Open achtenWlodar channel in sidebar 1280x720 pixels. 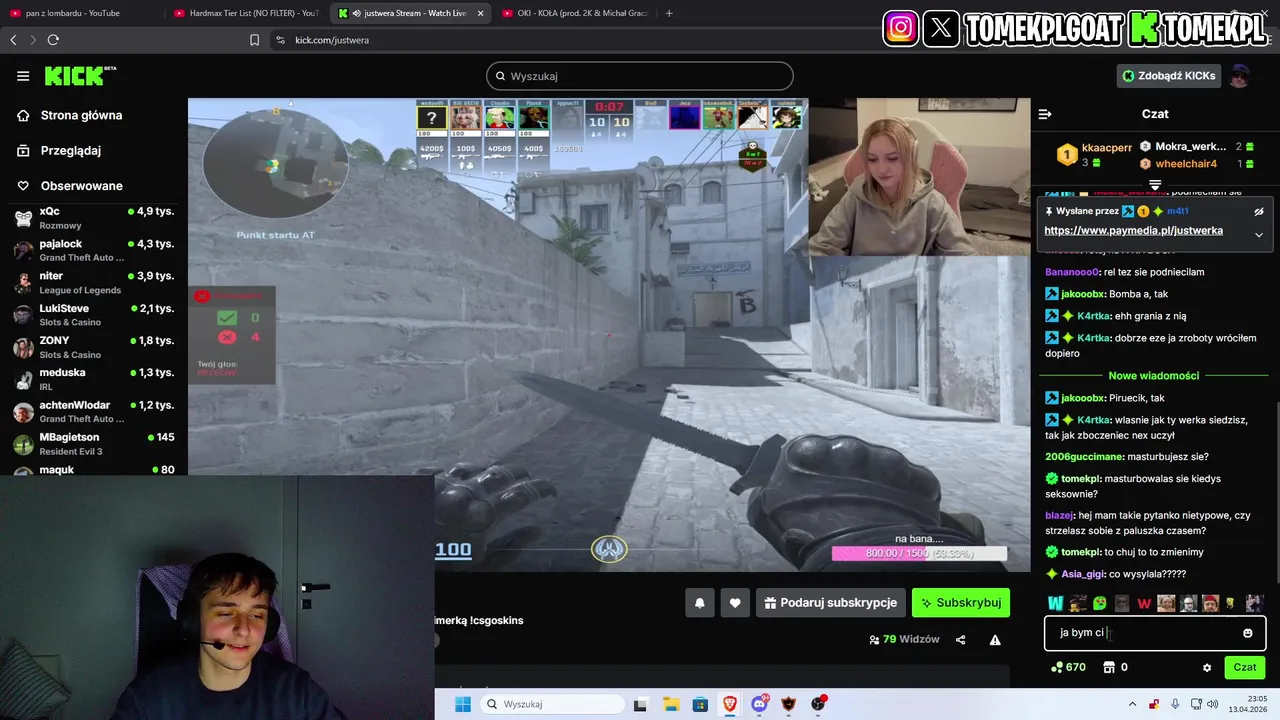(x=94, y=411)
